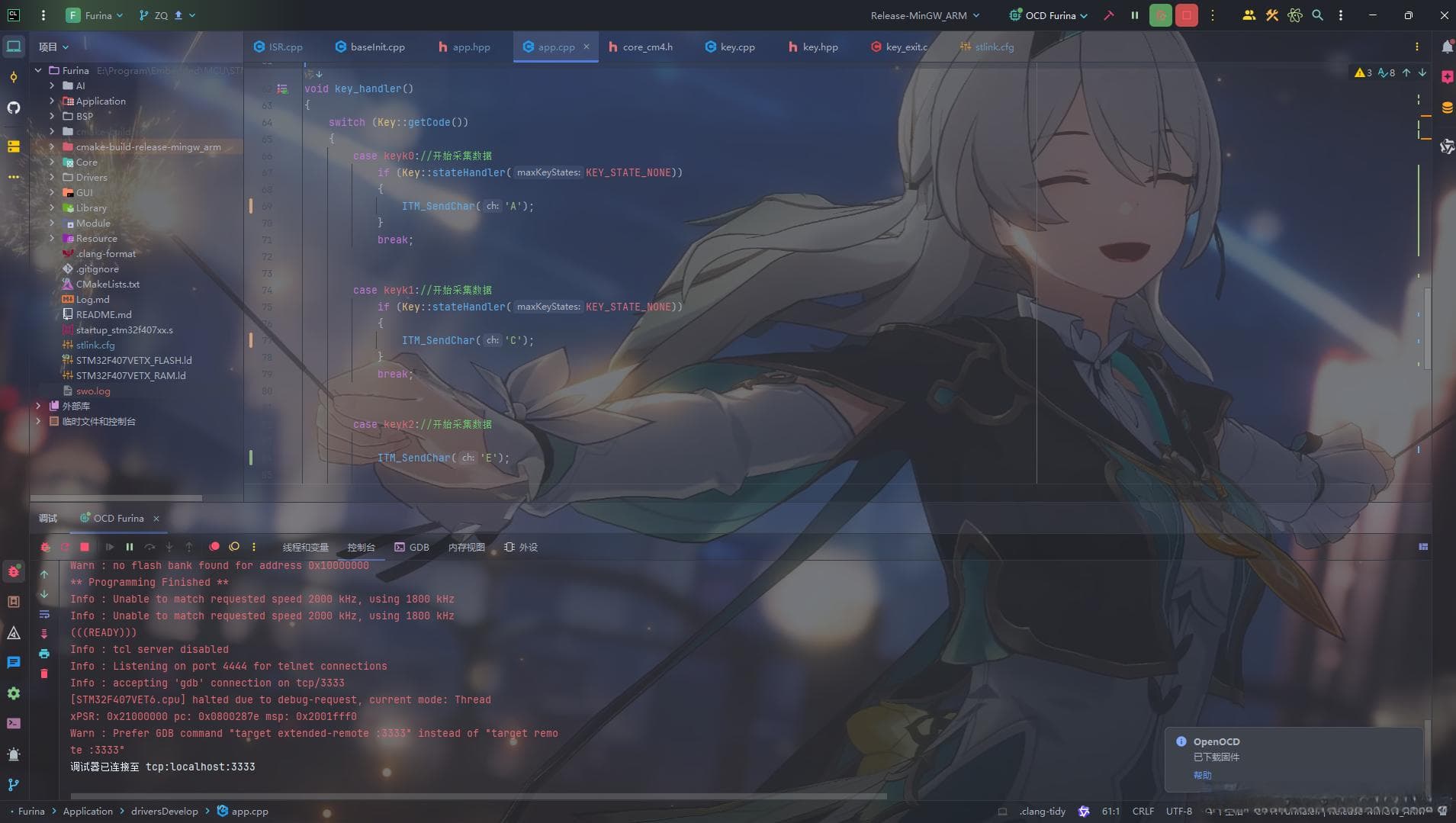The height and width of the screenshot is (823, 1456).
Task: Switch to key.cpp tab
Action: click(730, 47)
